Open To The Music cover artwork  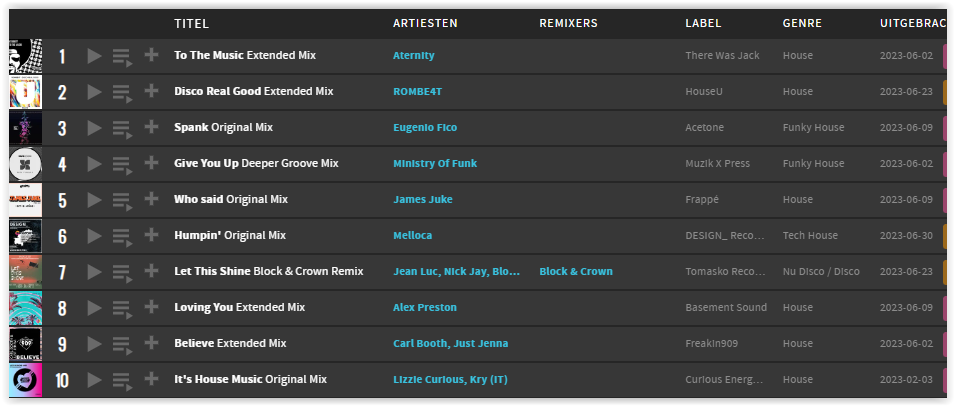pyautogui.click(x=26, y=56)
